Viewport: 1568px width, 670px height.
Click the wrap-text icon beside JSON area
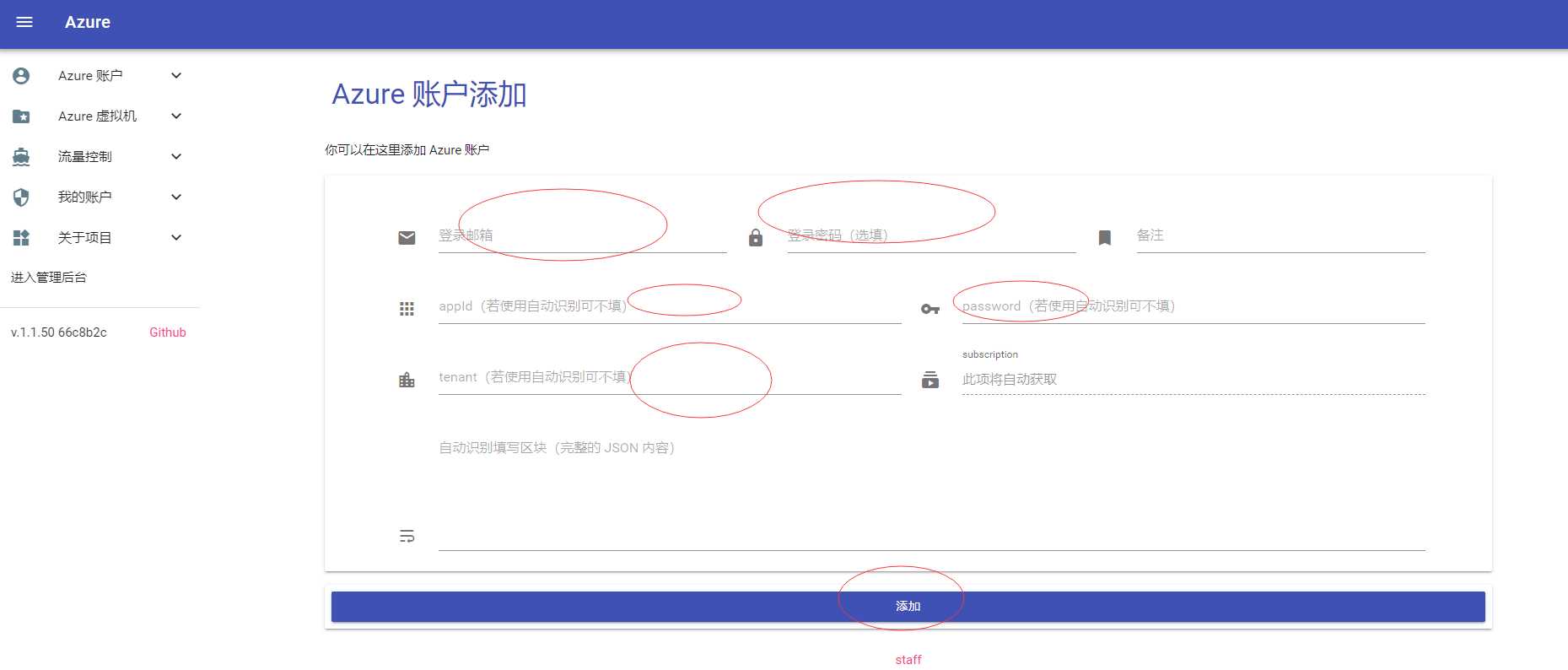click(x=407, y=536)
